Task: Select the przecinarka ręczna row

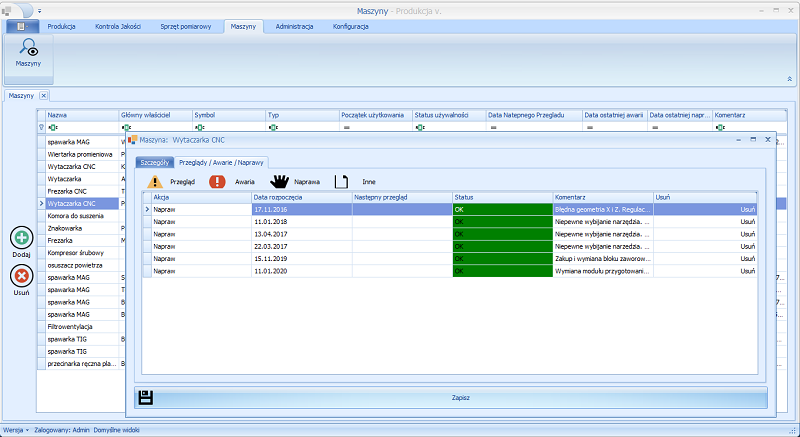Action: pyautogui.click(x=82, y=364)
